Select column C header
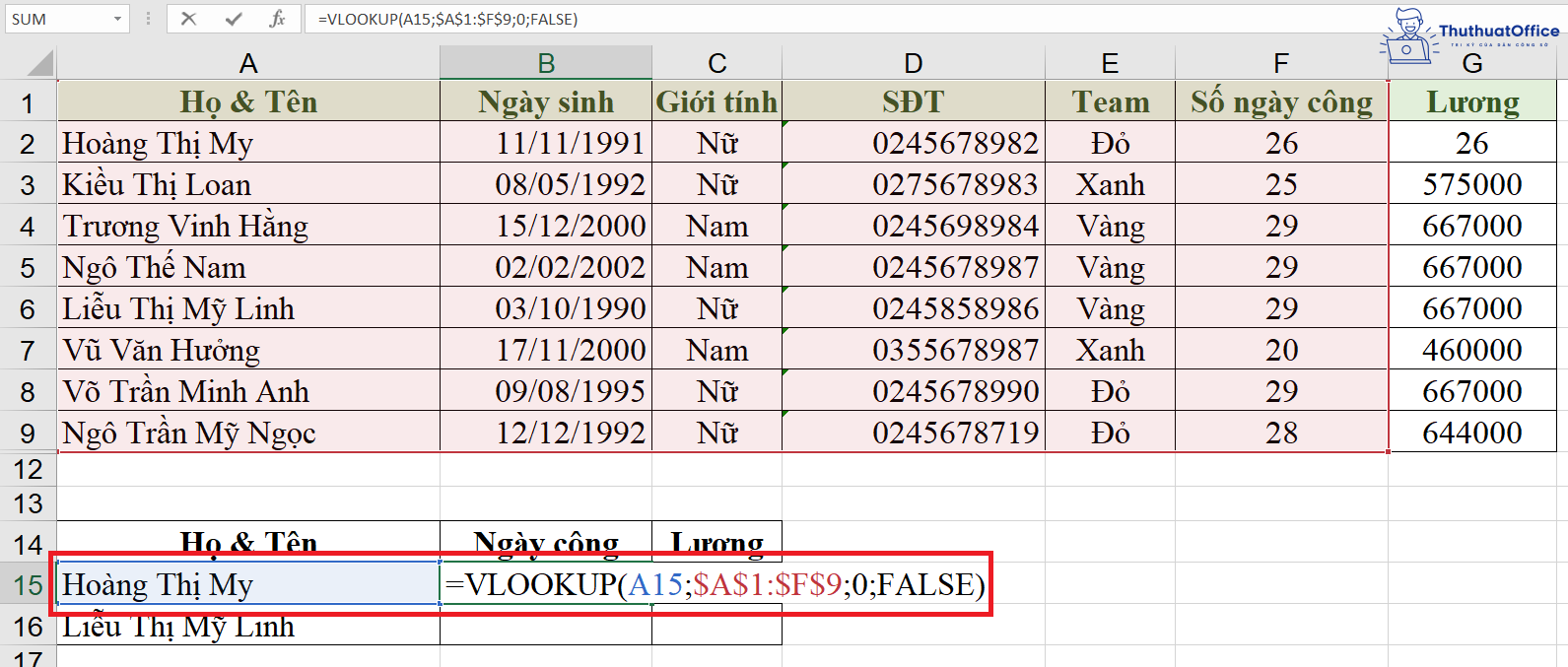The image size is (1568, 667). coord(716,64)
